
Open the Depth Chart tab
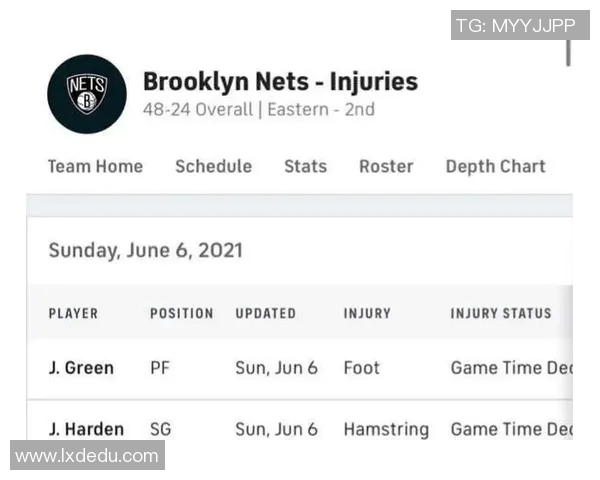tap(495, 166)
